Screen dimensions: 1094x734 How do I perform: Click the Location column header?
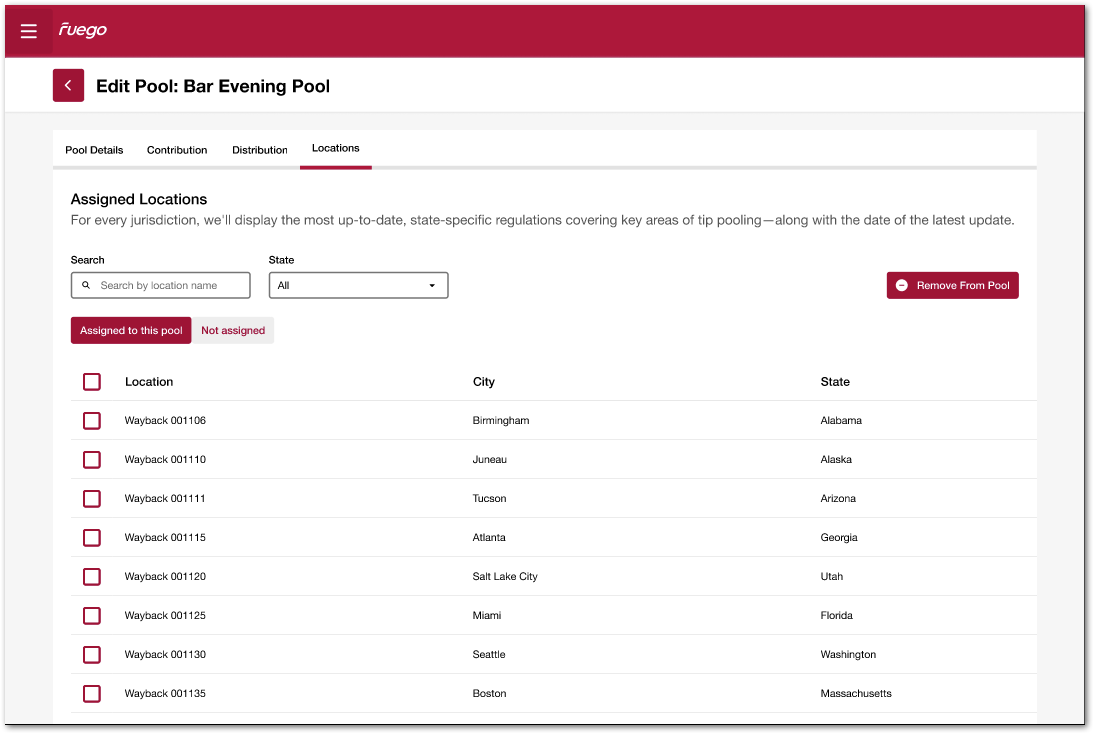[x=149, y=382]
